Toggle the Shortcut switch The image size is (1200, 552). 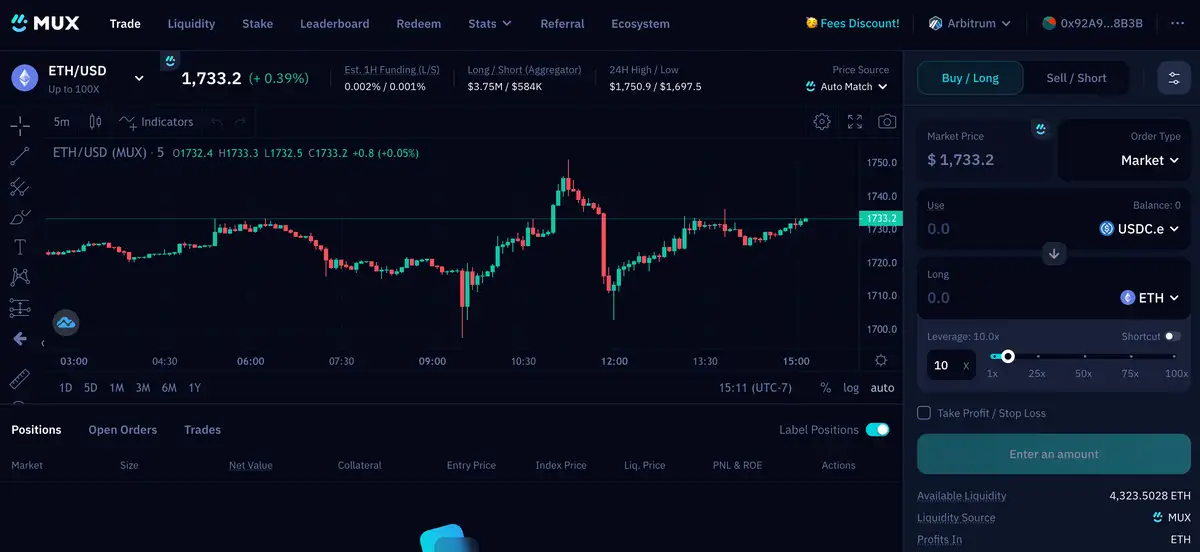tap(1172, 337)
